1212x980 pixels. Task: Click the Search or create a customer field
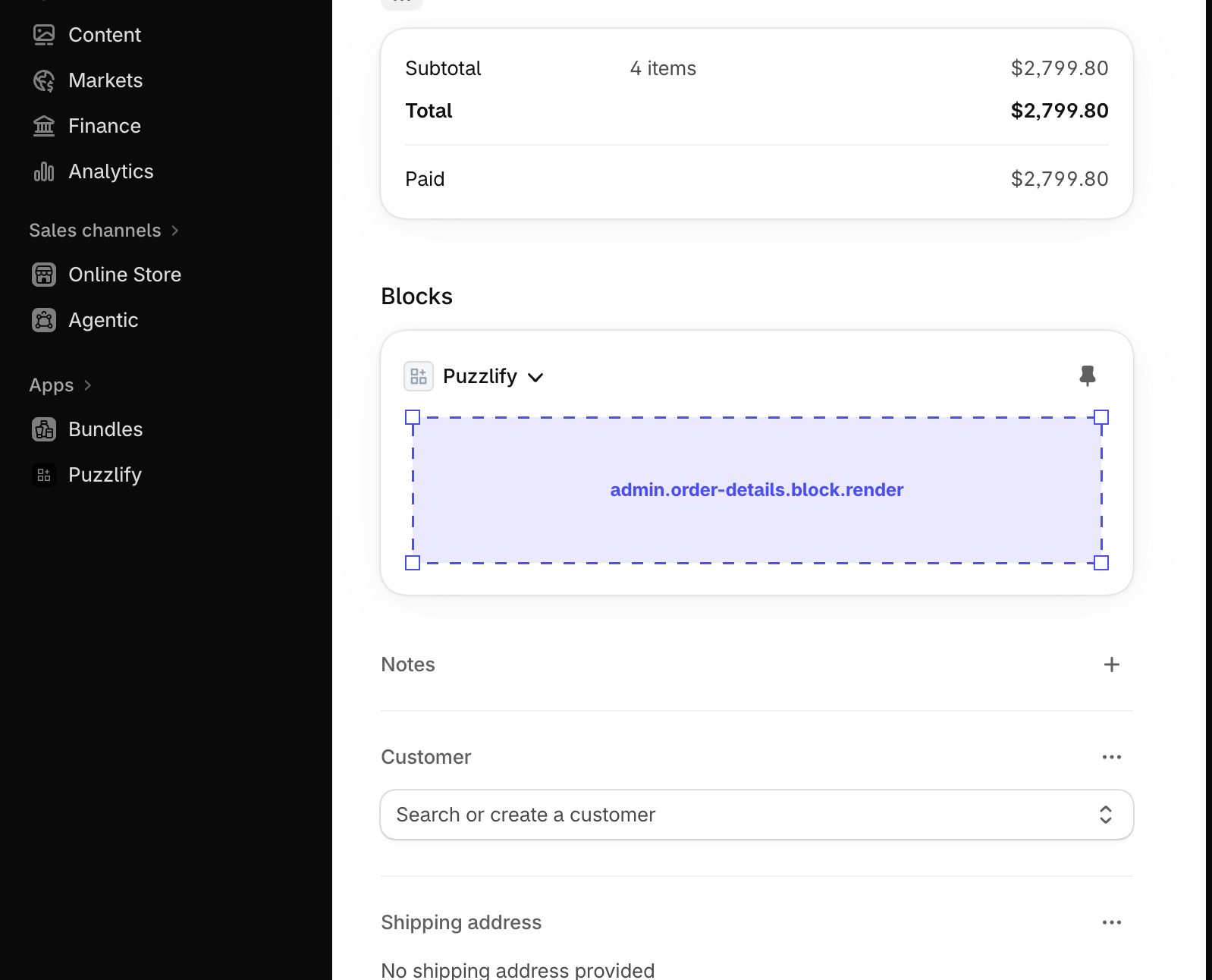pyautogui.click(x=757, y=815)
